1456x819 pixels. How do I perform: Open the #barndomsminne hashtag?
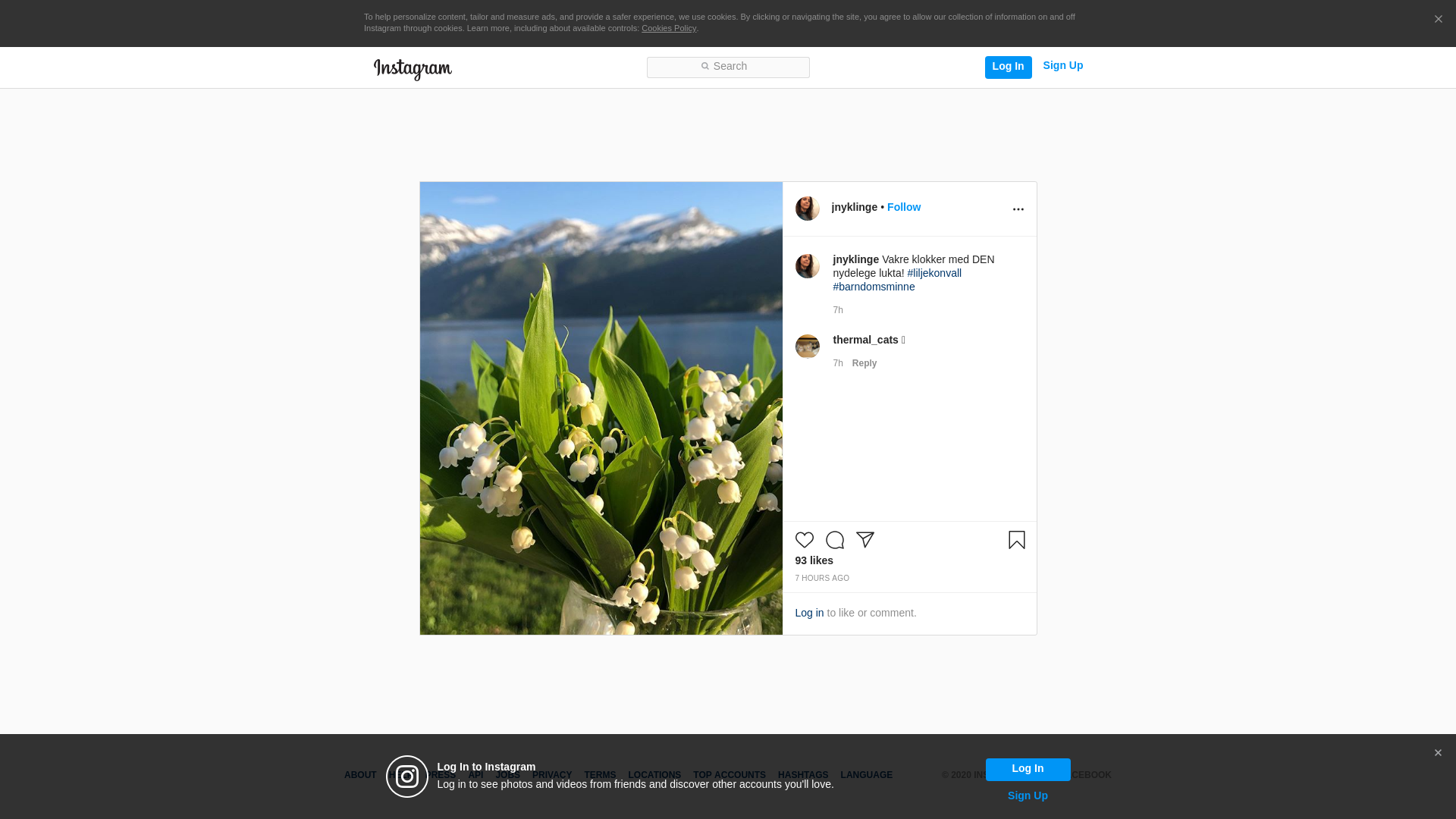point(874,287)
